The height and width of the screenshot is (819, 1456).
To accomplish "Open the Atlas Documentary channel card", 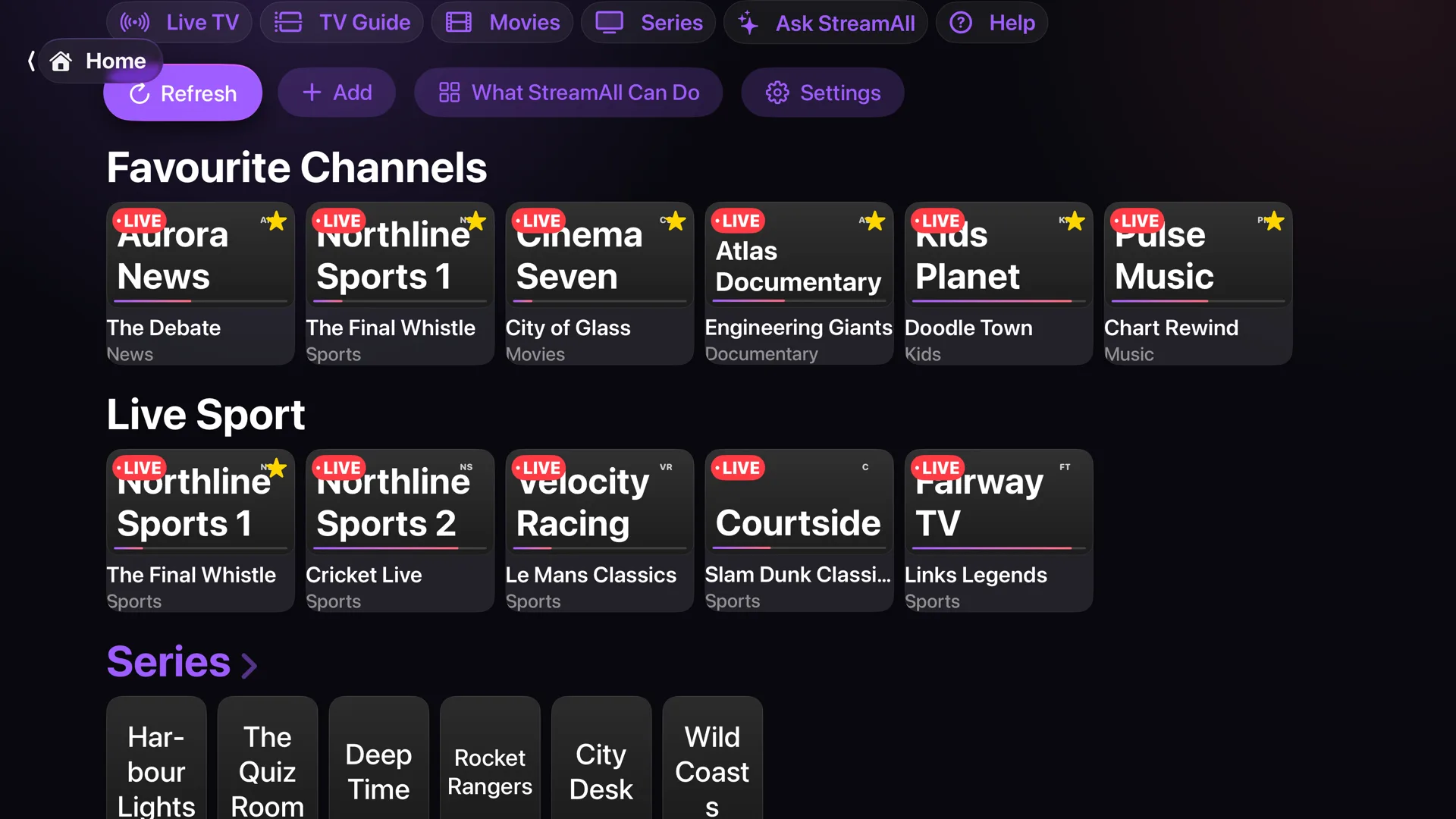I will point(799,283).
